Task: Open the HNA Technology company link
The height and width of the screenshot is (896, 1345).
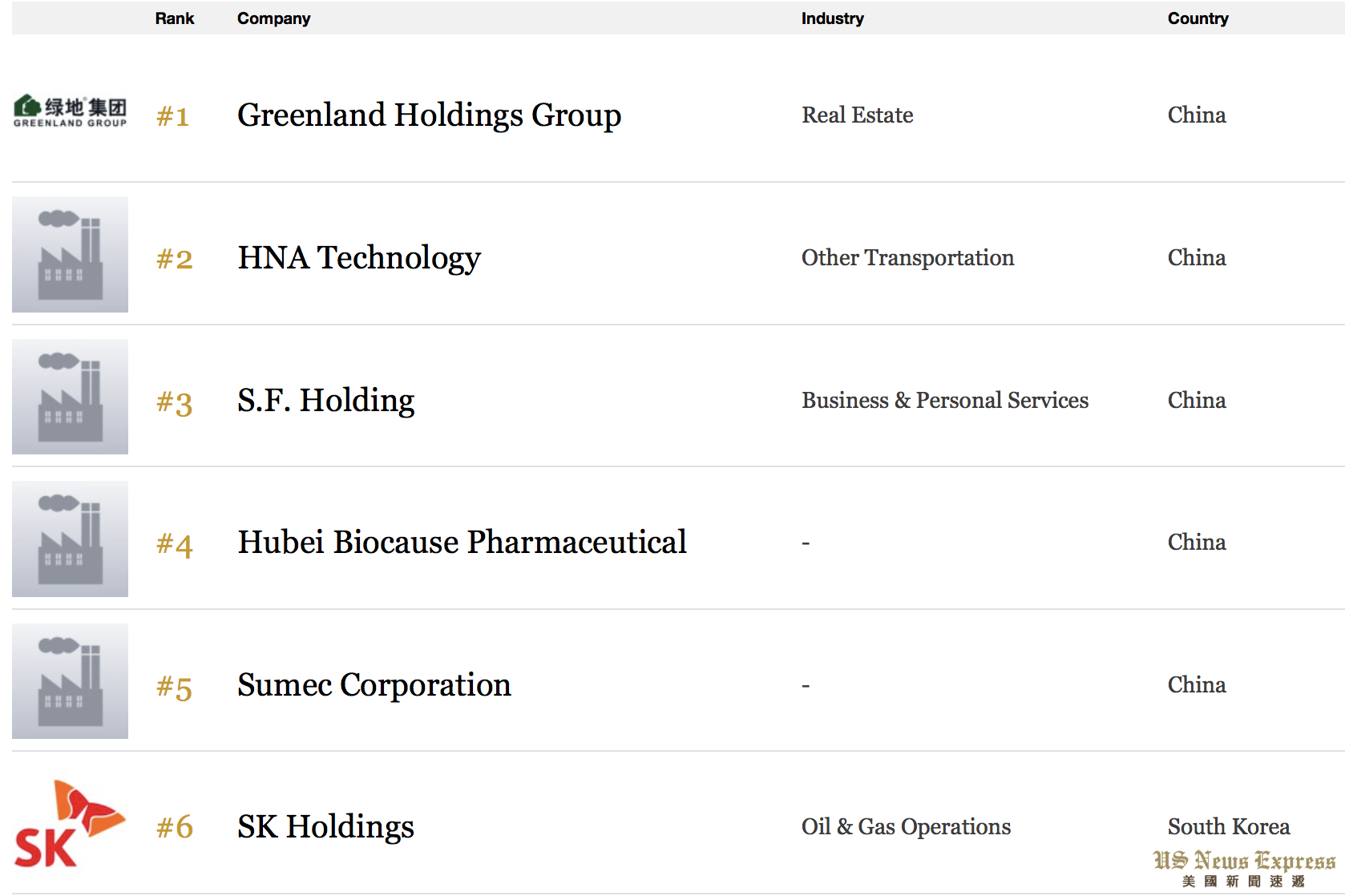Action: pyautogui.click(x=359, y=258)
